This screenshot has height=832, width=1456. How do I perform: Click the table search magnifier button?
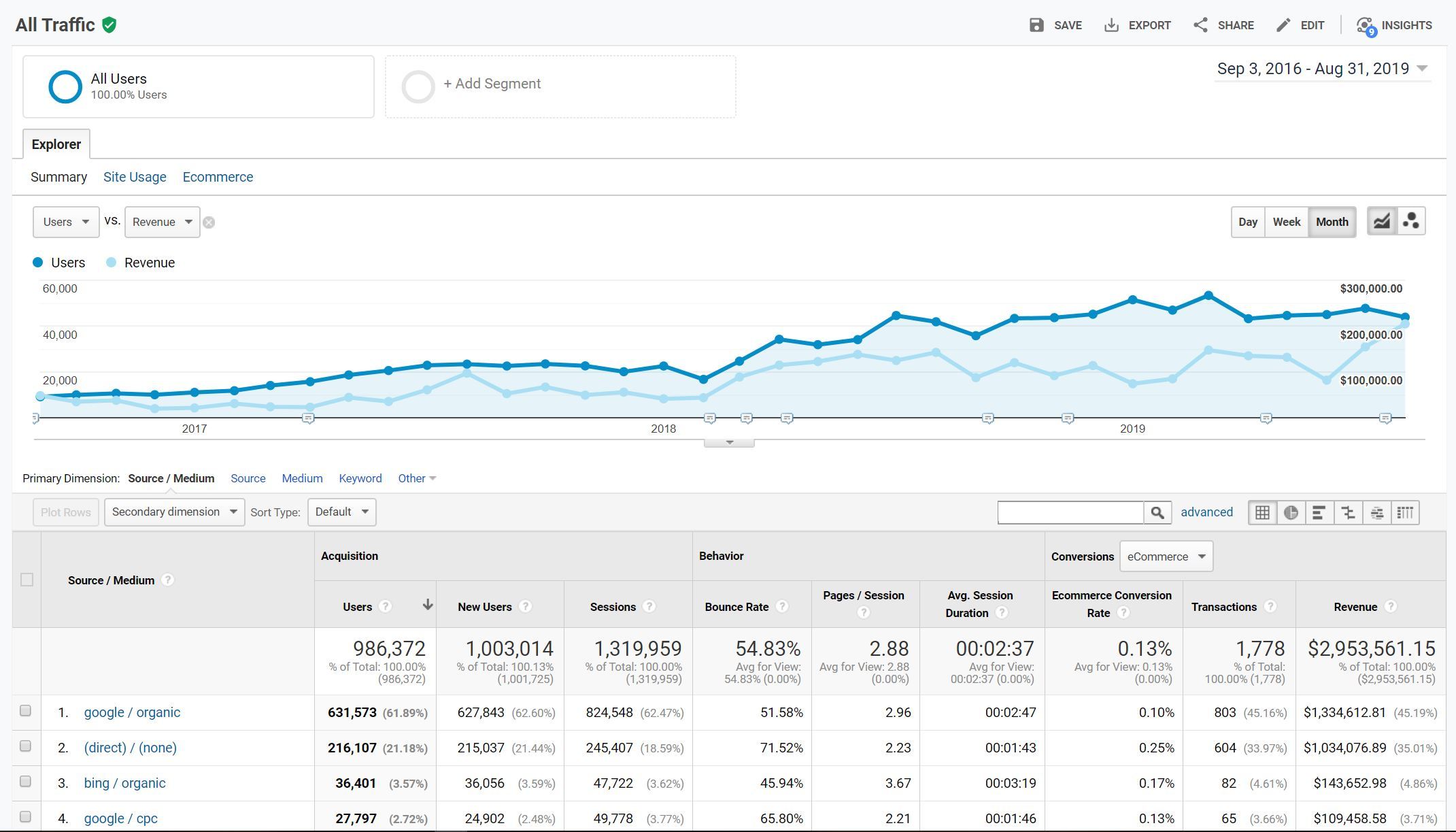click(x=1157, y=512)
